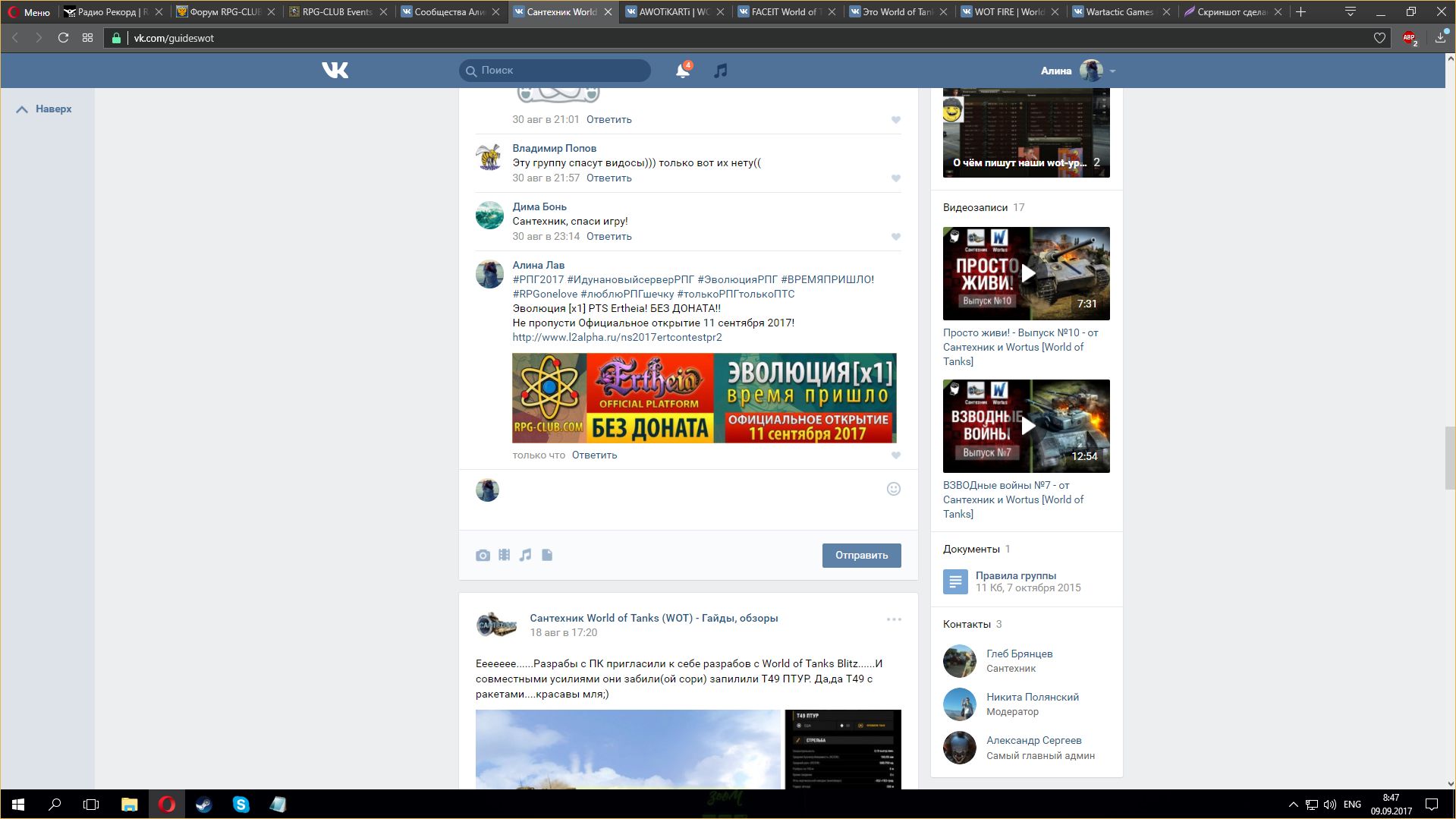Open Александр Сергеев contact profile
Screen dimensions: 1456x819
pos(1033,740)
